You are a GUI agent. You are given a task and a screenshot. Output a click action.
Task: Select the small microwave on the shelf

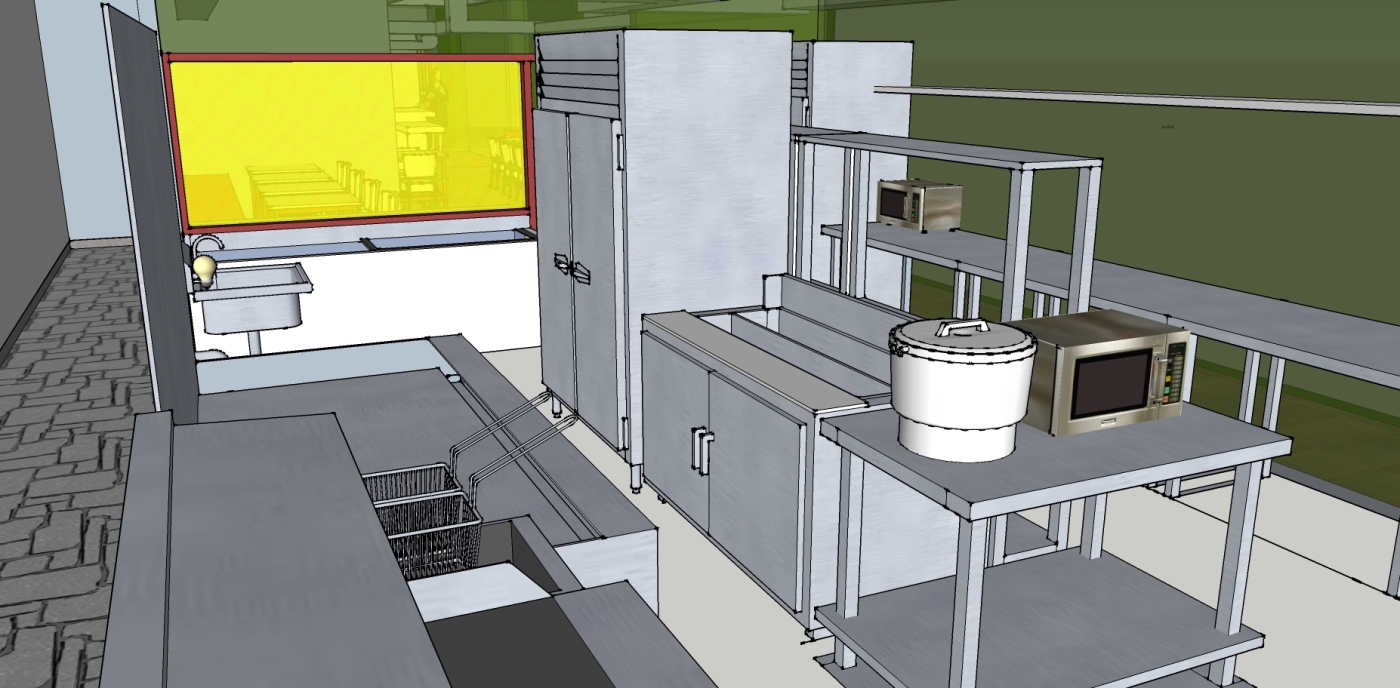pos(918,203)
